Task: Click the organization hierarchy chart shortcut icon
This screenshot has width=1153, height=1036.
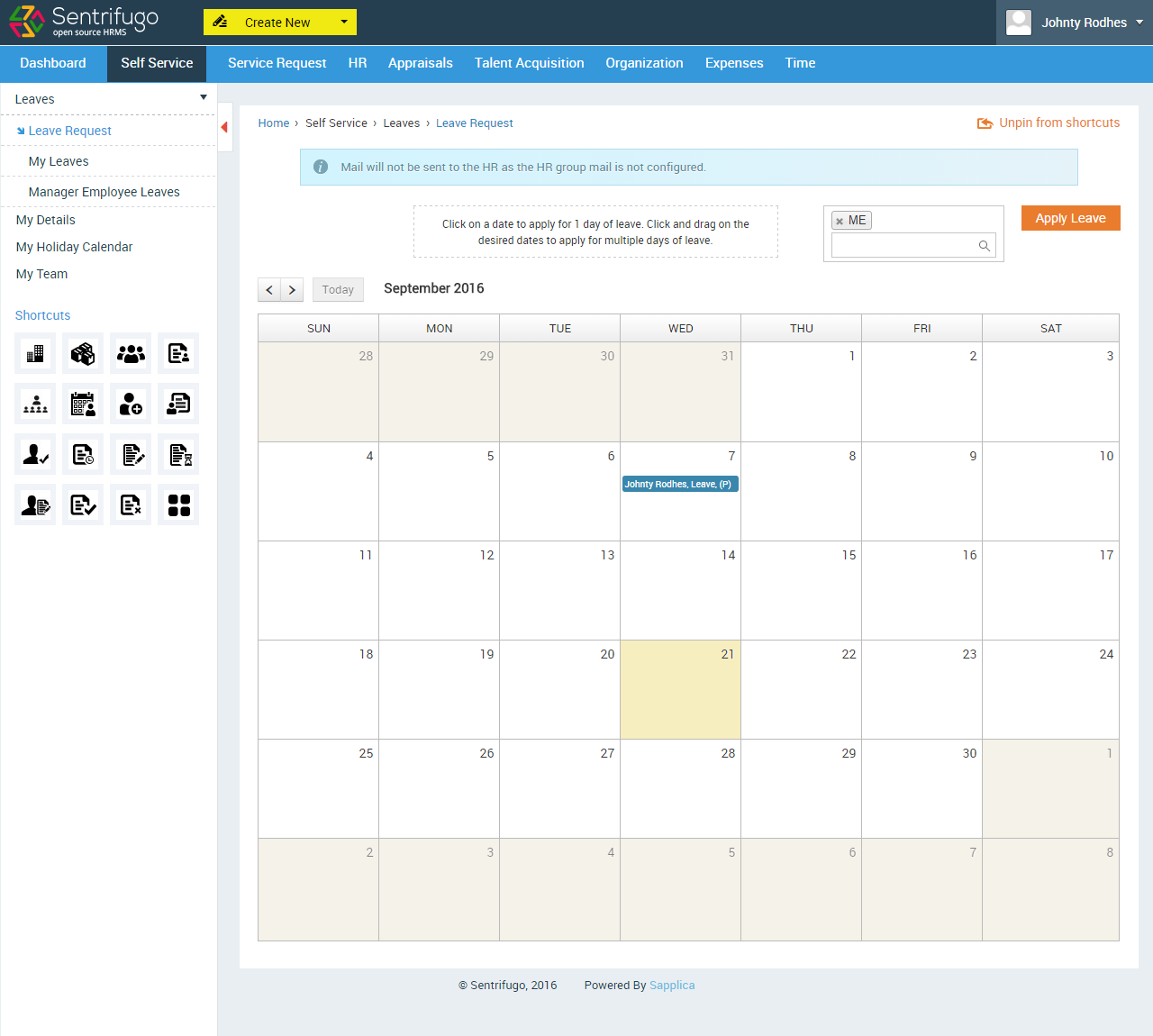Action: tap(34, 404)
